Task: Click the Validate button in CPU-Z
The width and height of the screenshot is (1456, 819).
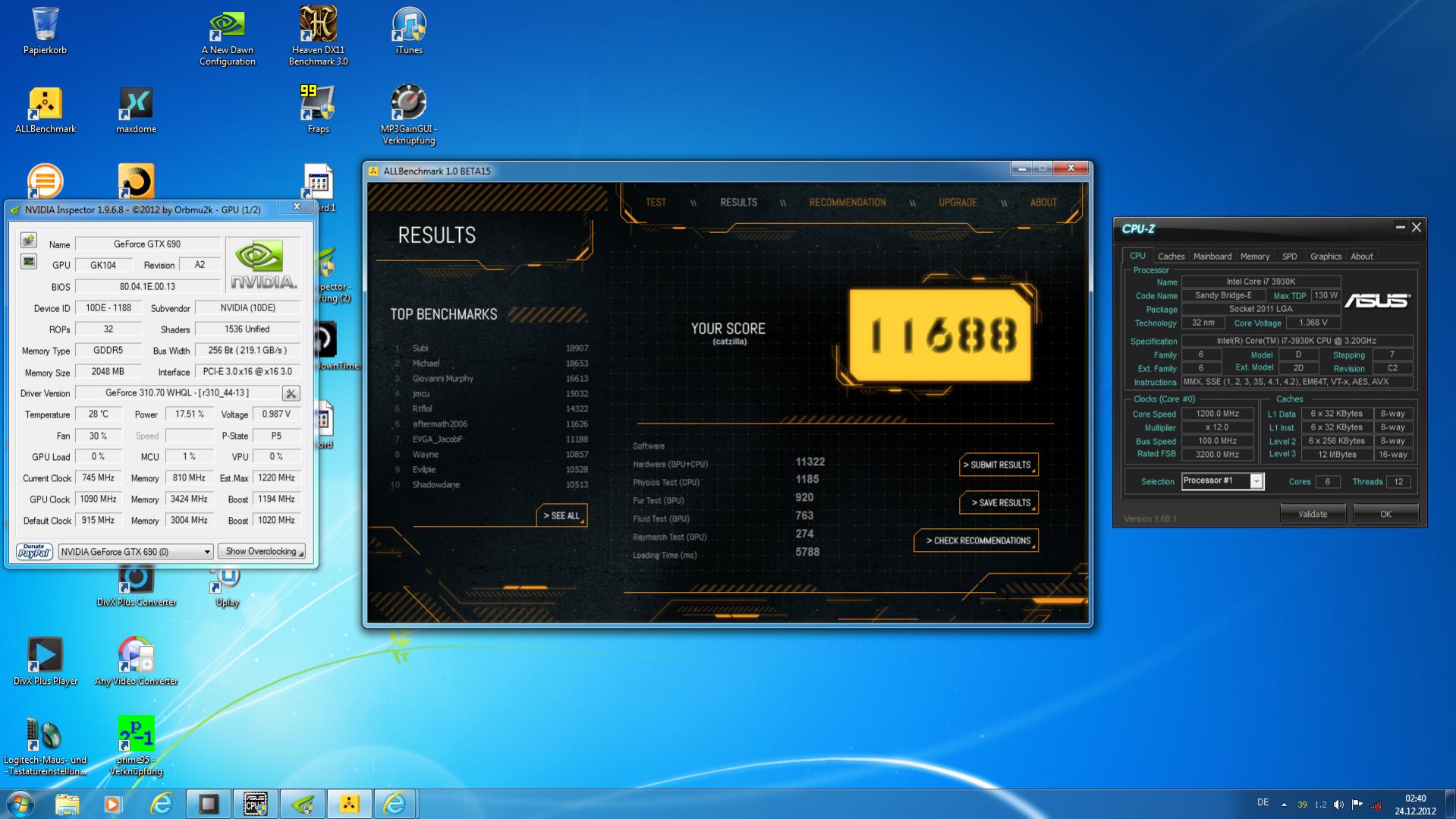Action: [x=1313, y=514]
